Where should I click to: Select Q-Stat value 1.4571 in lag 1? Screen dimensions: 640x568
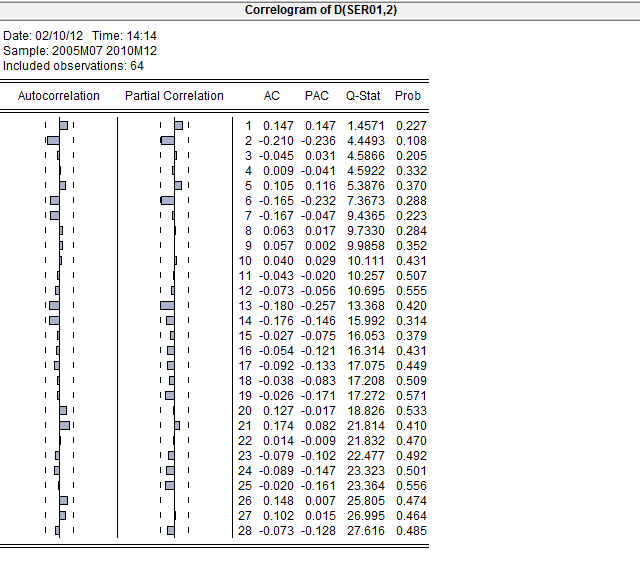(363, 126)
